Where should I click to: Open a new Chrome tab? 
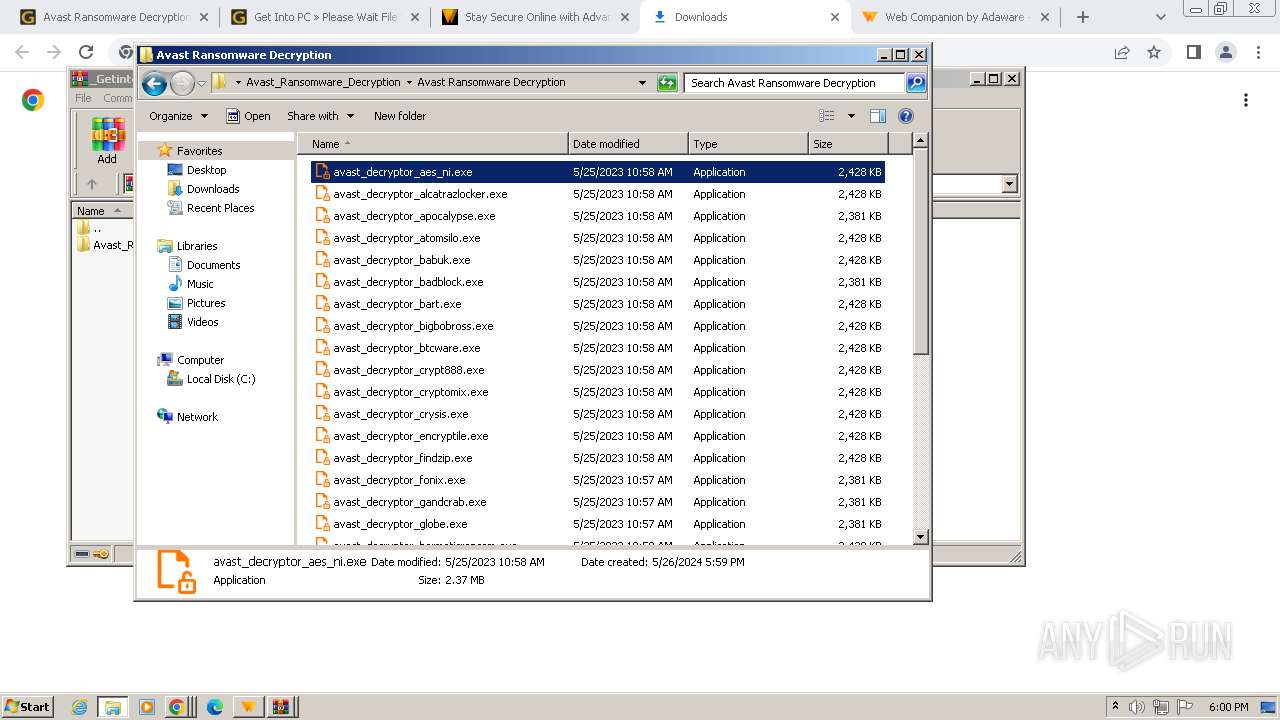pyautogui.click(x=1083, y=17)
